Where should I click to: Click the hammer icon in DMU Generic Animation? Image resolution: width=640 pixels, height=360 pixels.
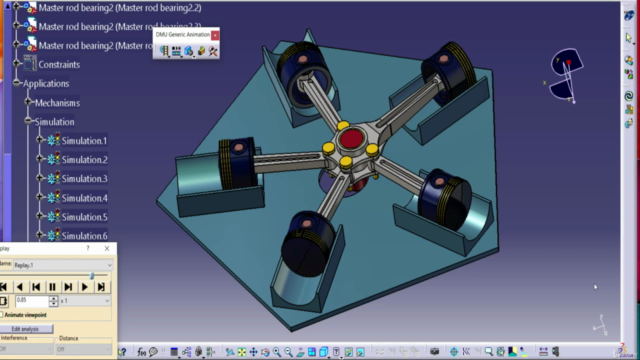click(x=213, y=51)
